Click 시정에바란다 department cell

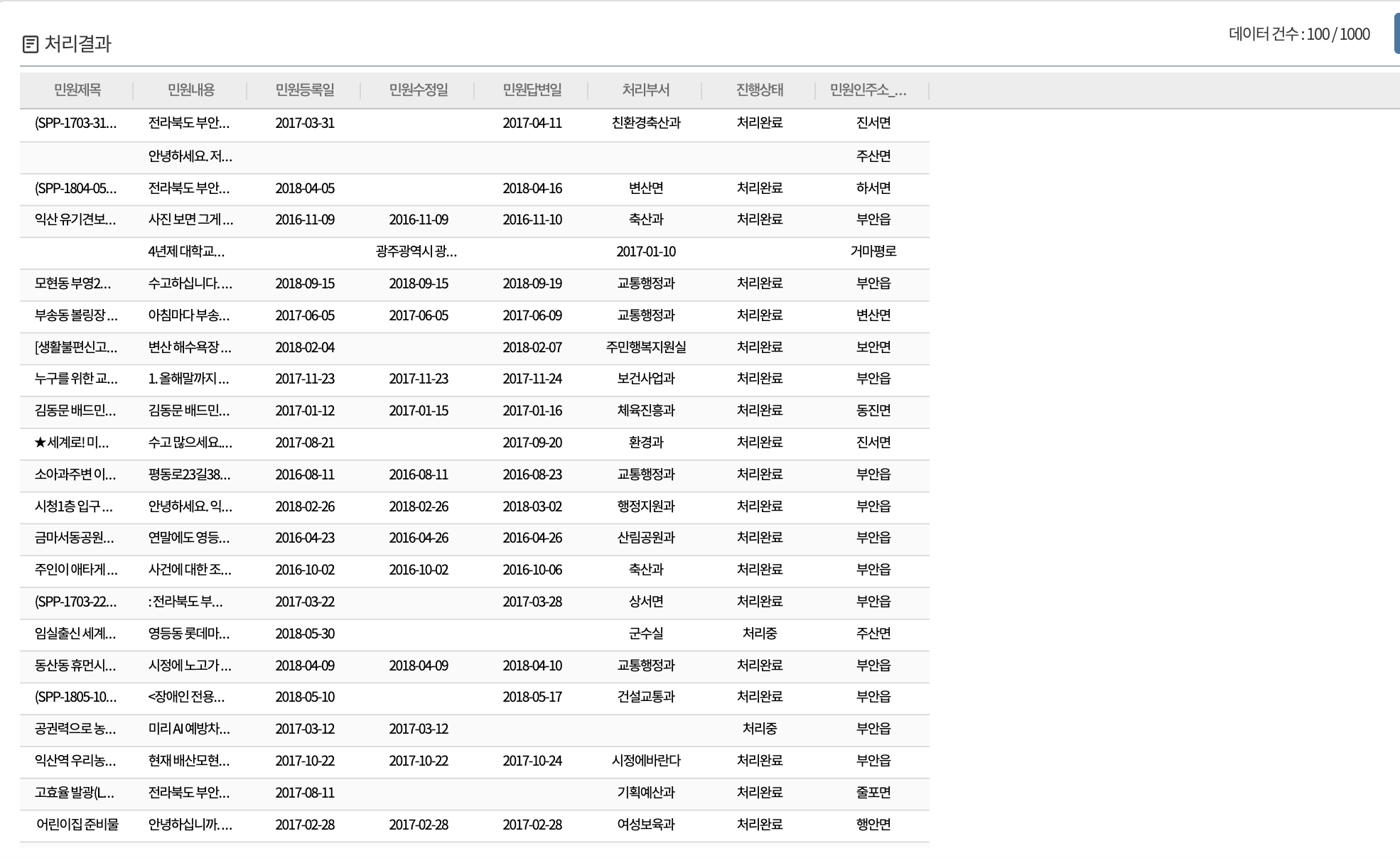coord(645,761)
